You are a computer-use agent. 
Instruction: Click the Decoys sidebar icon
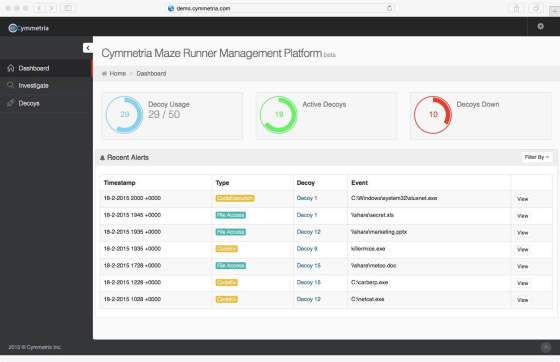[x=11, y=103]
